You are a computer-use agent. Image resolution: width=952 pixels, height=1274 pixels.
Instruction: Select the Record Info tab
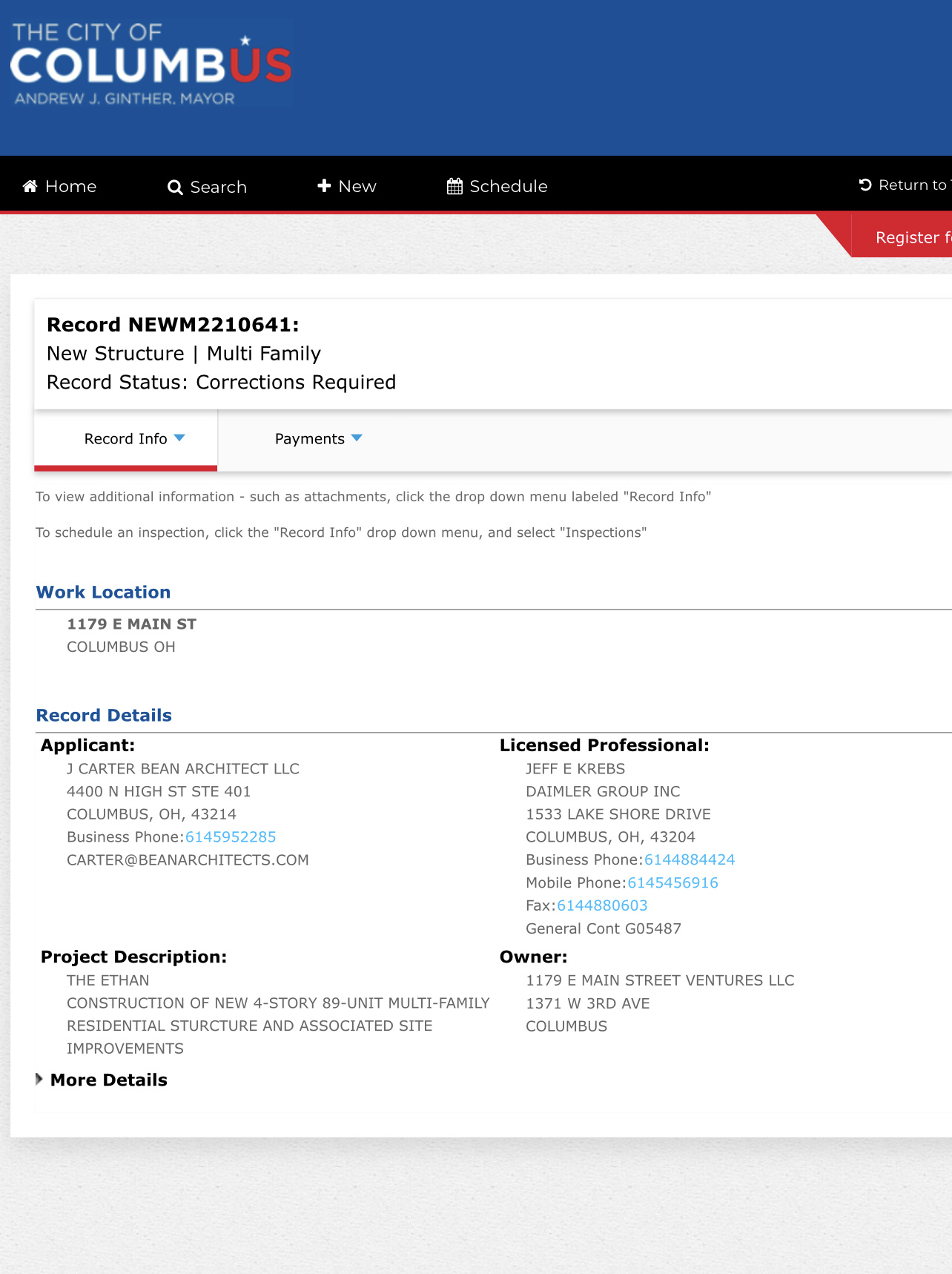[126, 439]
